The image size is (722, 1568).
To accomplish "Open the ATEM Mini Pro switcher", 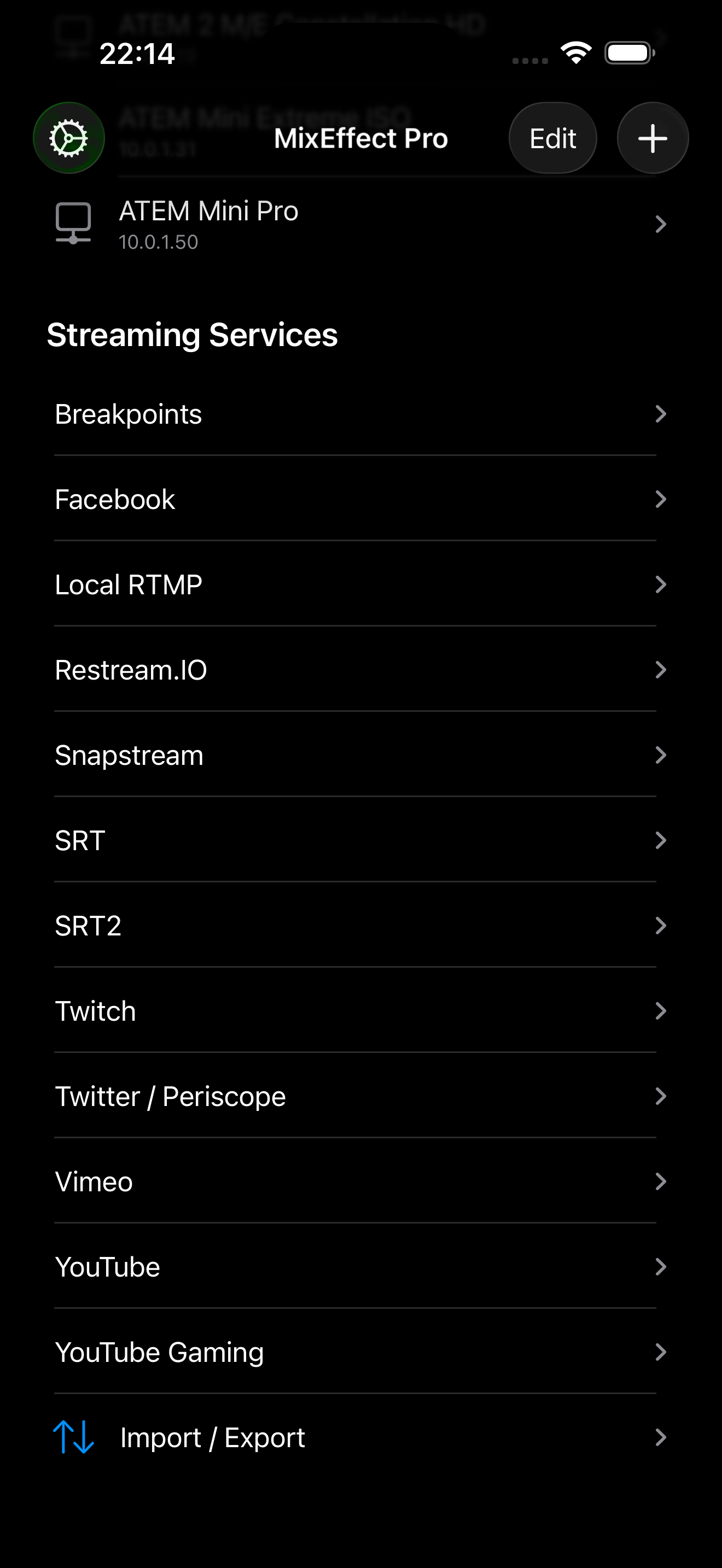I will pos(359,225).
